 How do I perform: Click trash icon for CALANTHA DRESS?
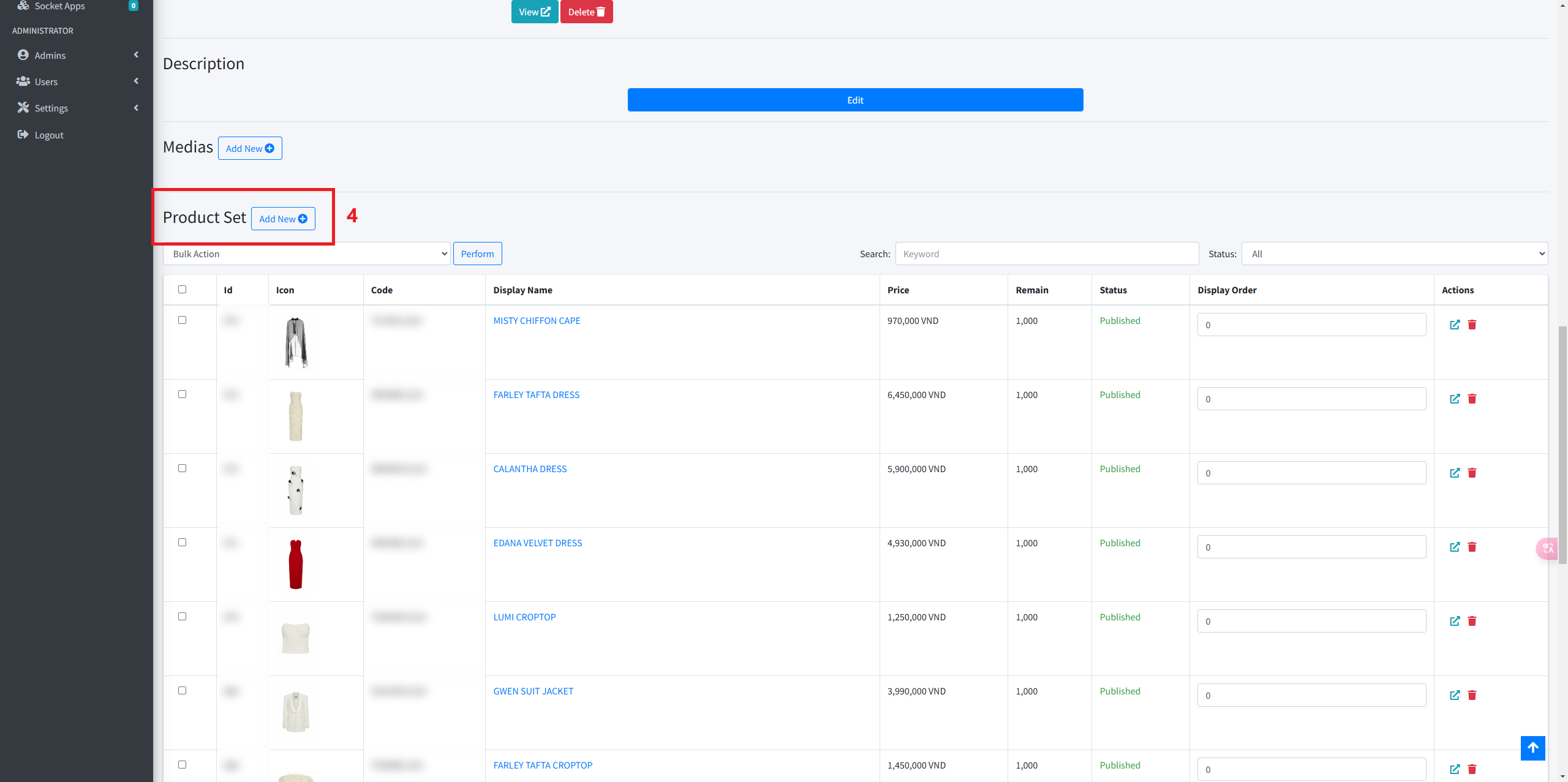[x=1472, y=473]
